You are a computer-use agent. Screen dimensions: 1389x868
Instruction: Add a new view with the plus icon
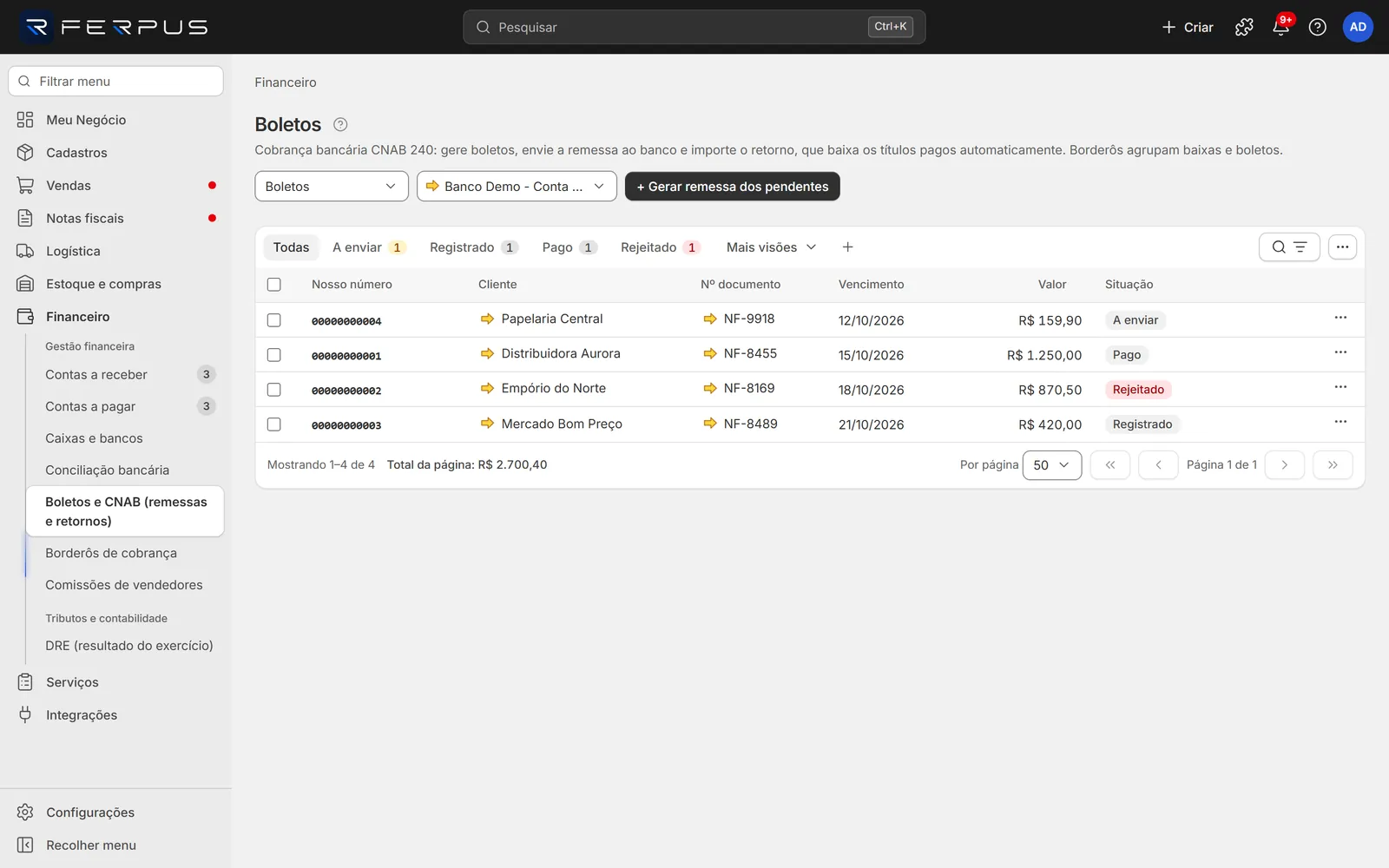pyautogui.click(x=847, y=247)
